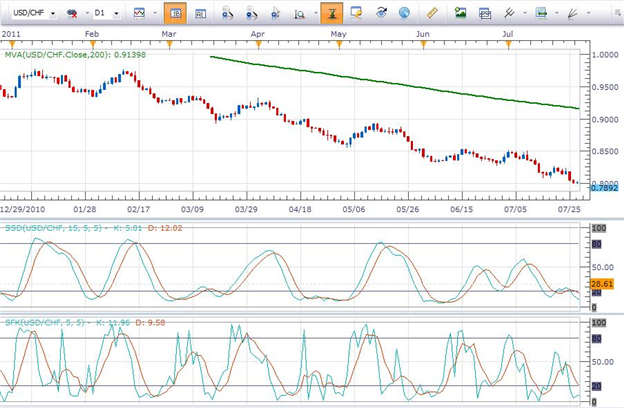This screenshot has width=624, height=408.
Task: Toggle the highlighted auto-scroll orange button
Action: click(x=332, y=13)
